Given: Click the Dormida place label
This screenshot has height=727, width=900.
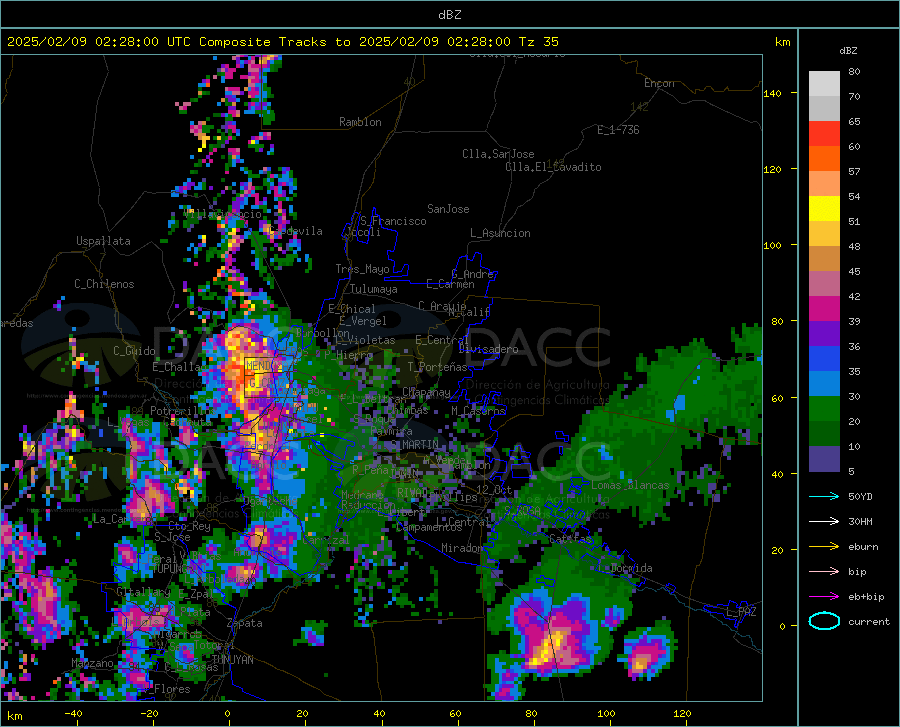Looking at the screenshot, I should pyautogui.click(x=631, y=568).
